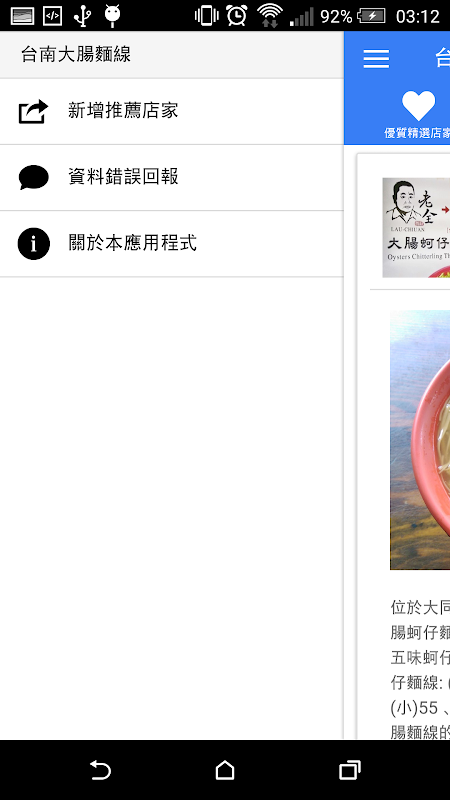
Task: Select 新增推薦店家 menu entry
Action: [x=171, y=111]
